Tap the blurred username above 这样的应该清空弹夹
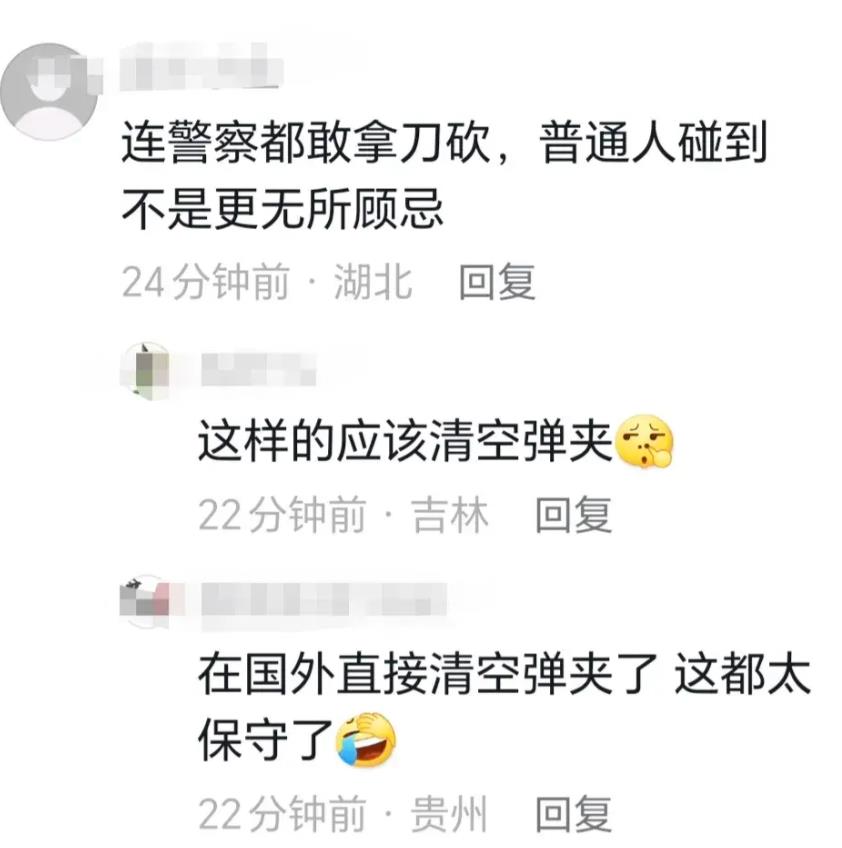The height and width of the screenshot is (848, 842). (258, 369)
